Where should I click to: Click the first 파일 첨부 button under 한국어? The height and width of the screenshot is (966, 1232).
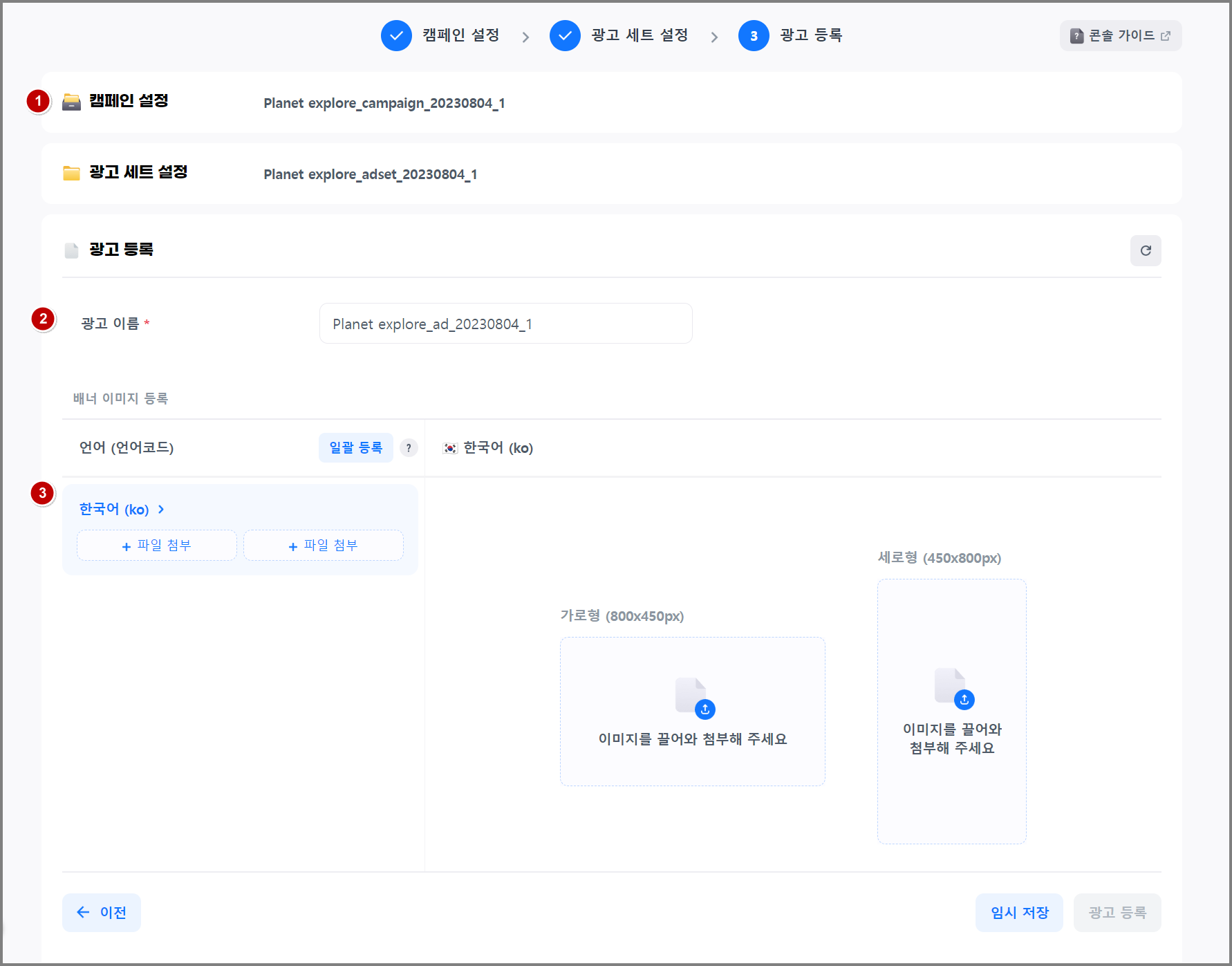point(157,546)
